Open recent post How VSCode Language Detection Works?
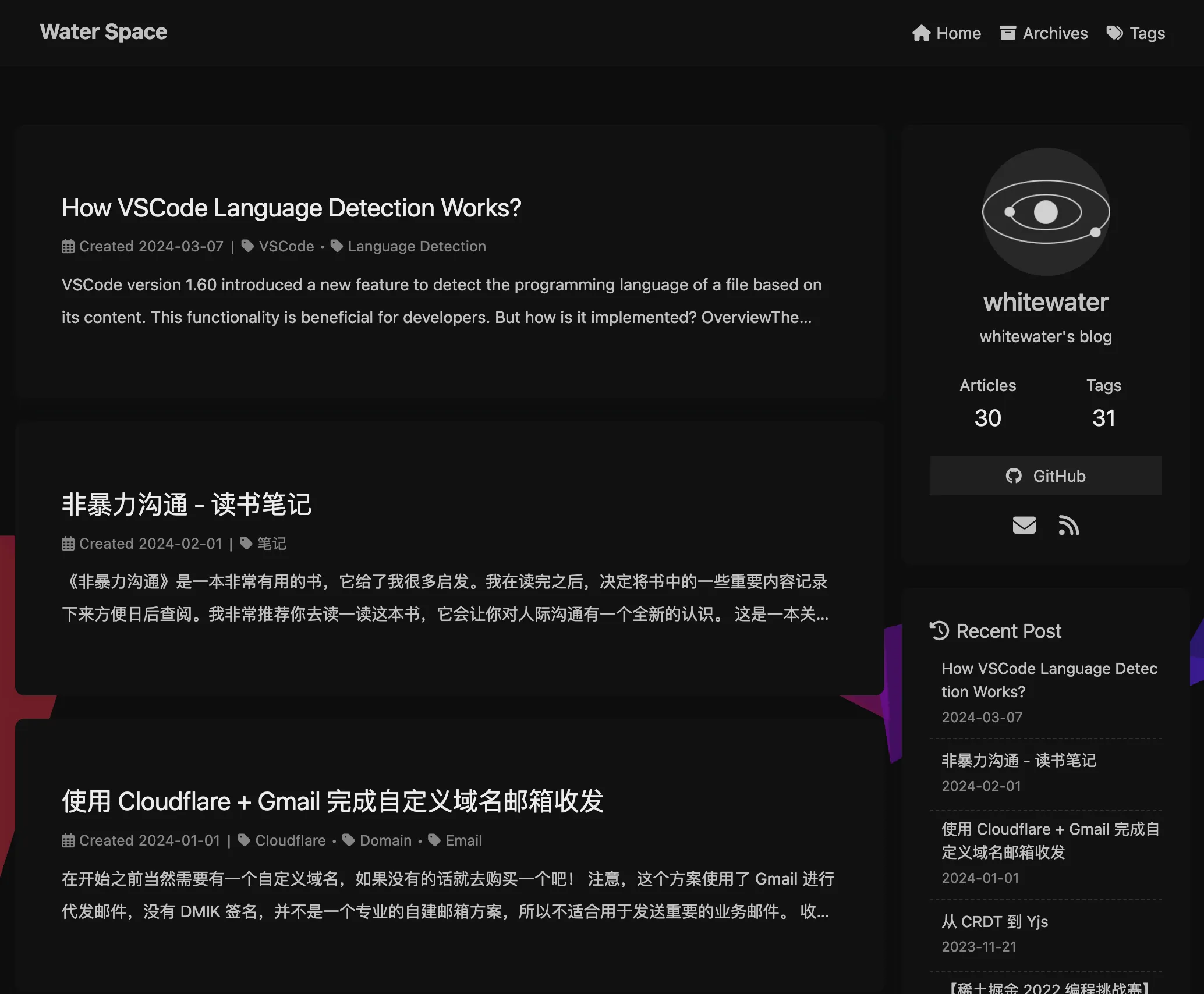 click(x=1050, y=680)
